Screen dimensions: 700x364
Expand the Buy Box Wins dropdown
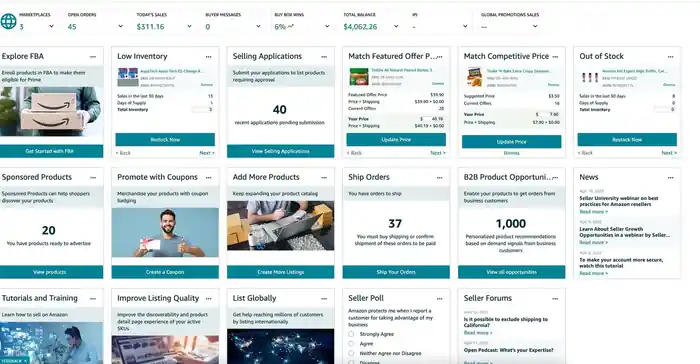327,26
